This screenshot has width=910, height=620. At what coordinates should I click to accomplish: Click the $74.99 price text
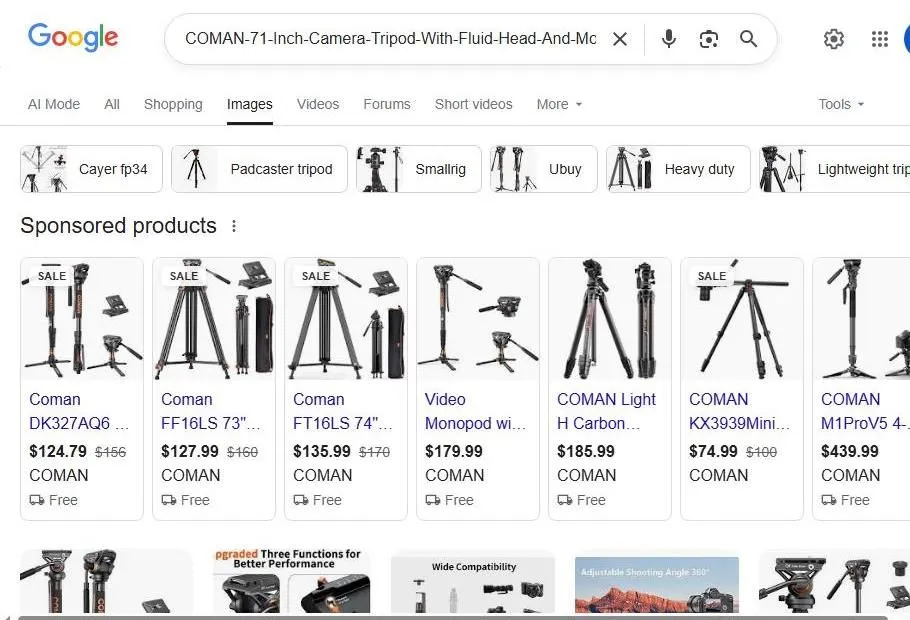[713, 452]
